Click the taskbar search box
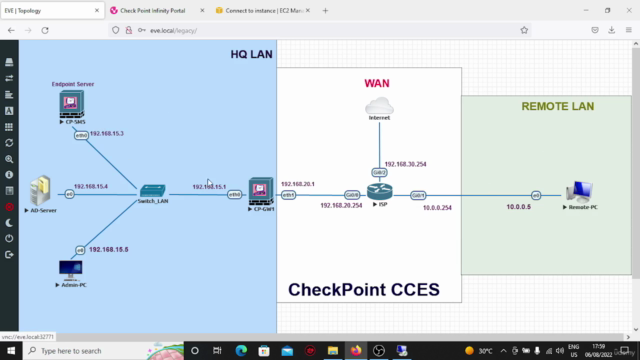The width and height of the screenshot is (640, 360). 104,351
